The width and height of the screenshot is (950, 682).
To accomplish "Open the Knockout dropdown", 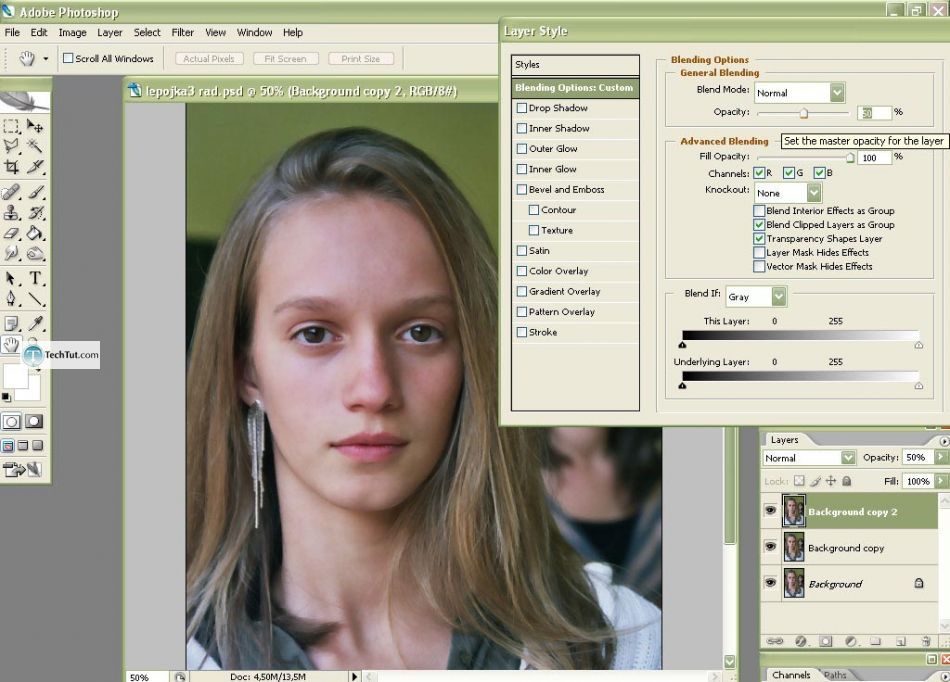I will pyautogui.click(x=814, y=193).
